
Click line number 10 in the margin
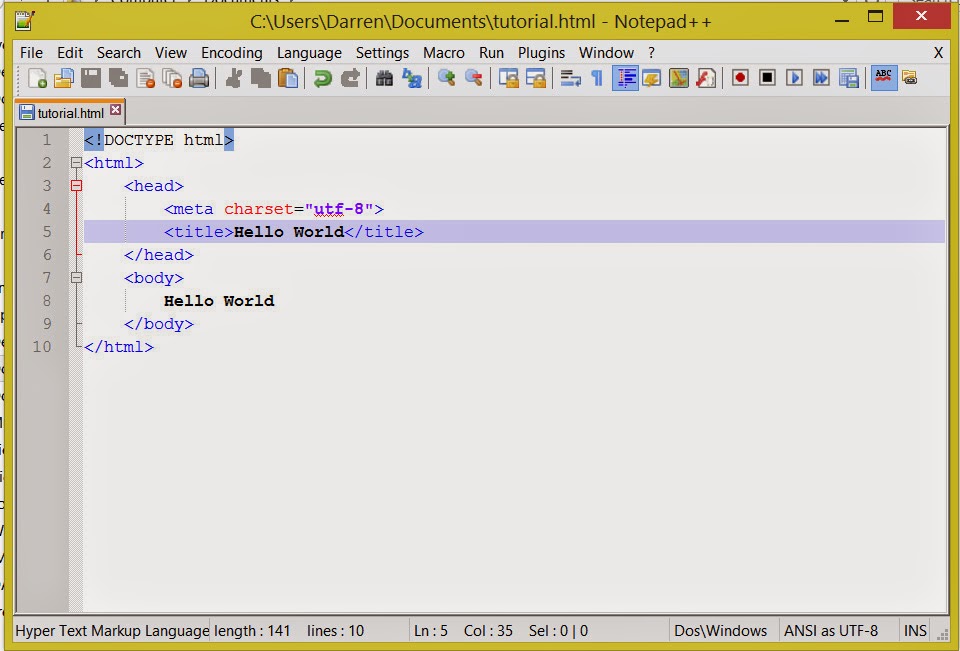click(42, 347)
